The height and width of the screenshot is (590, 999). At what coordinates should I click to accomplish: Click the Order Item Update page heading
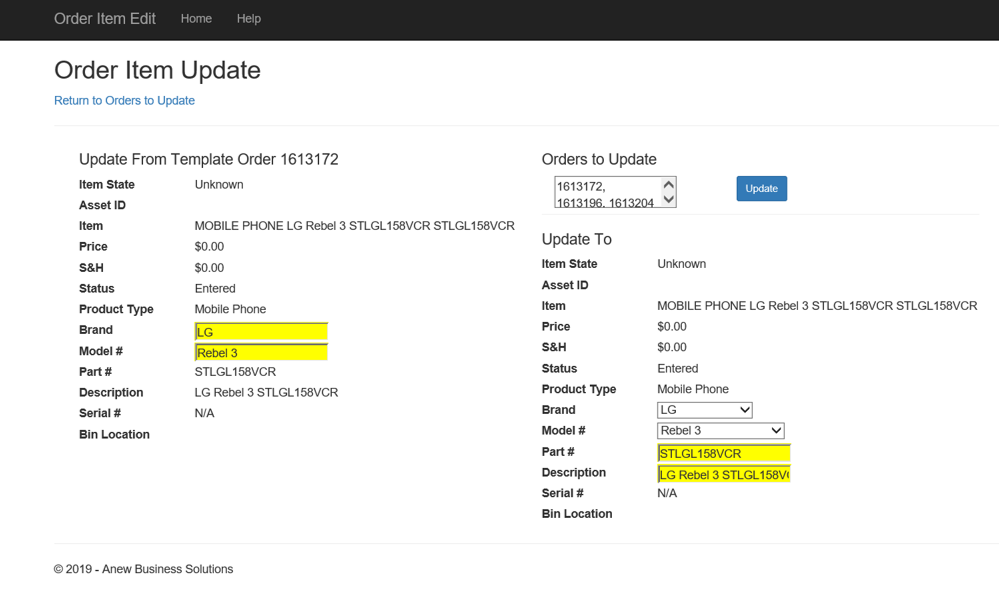coord(157,70)
